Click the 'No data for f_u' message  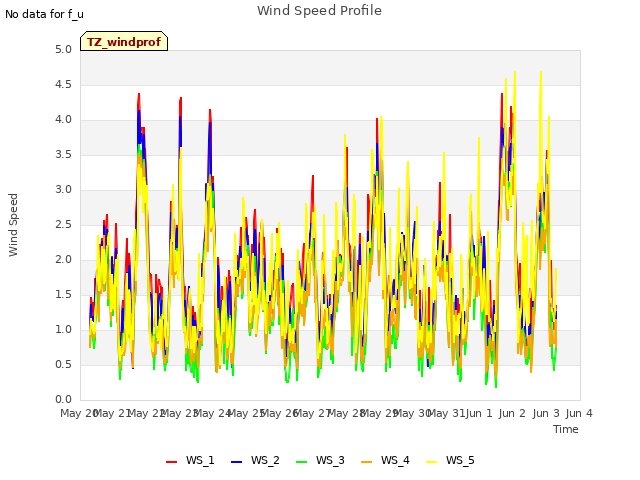44,14
